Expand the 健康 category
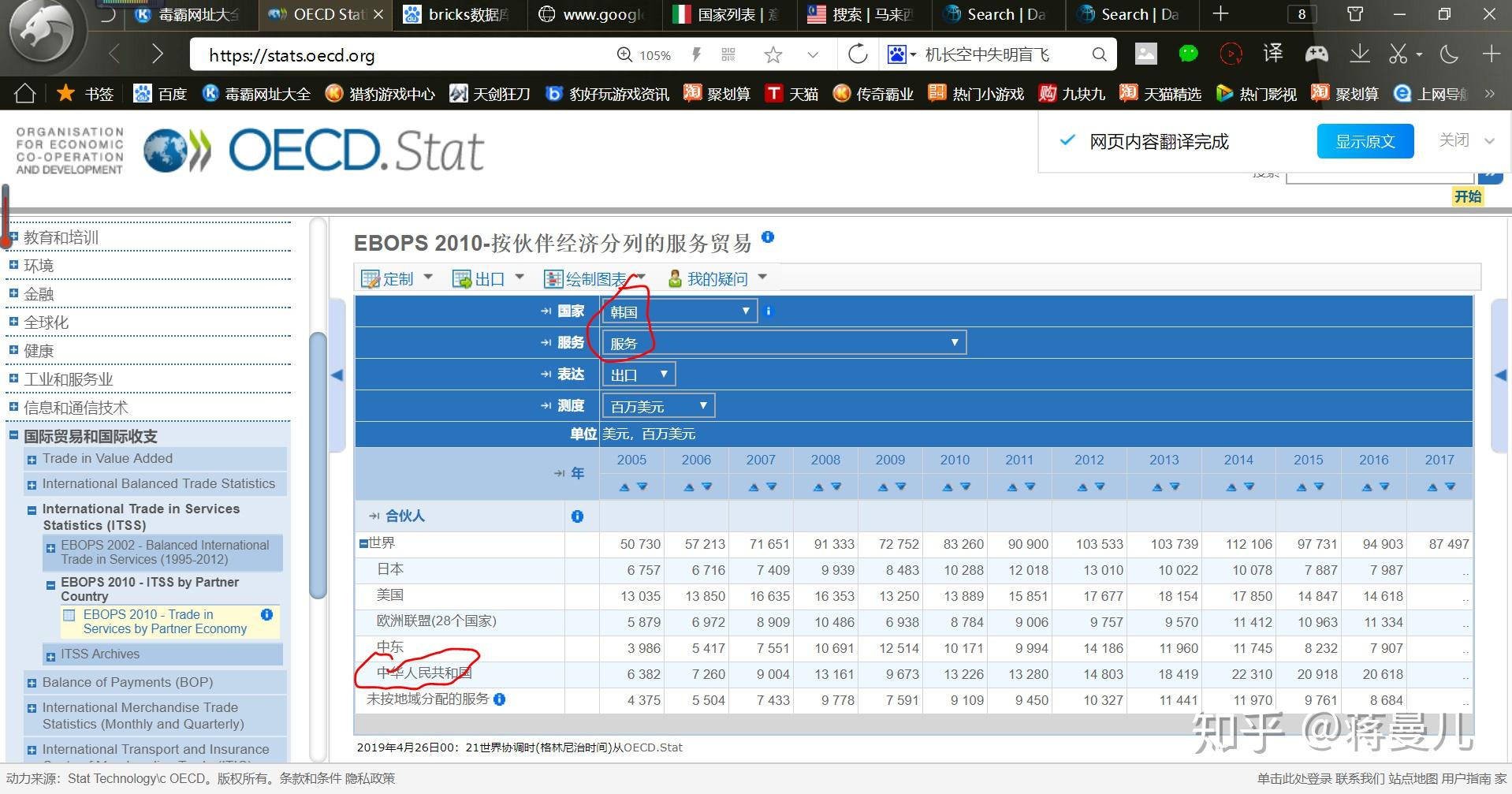This screenshot has width=1512, height=794. pyautogui.click(x=13, y=350)
